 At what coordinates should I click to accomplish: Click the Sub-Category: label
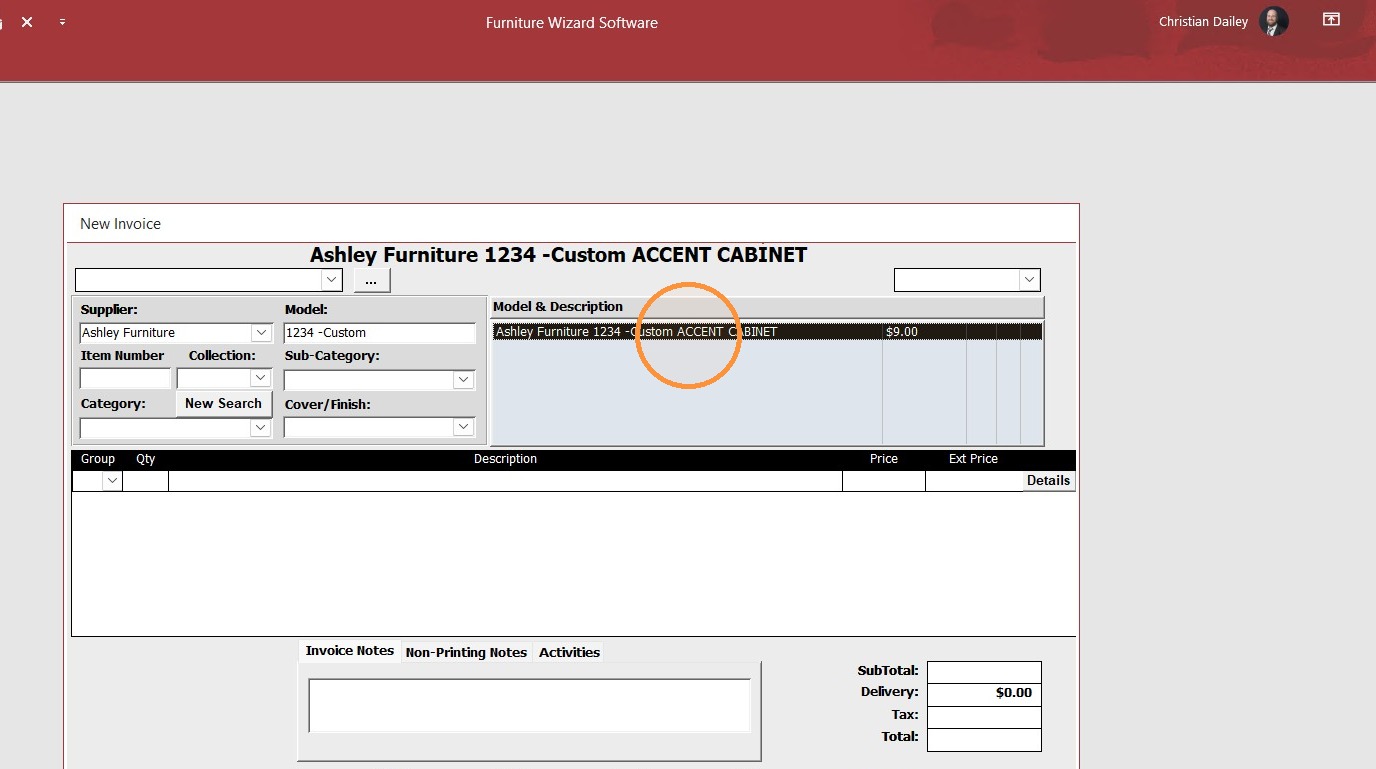pos(332,356)
